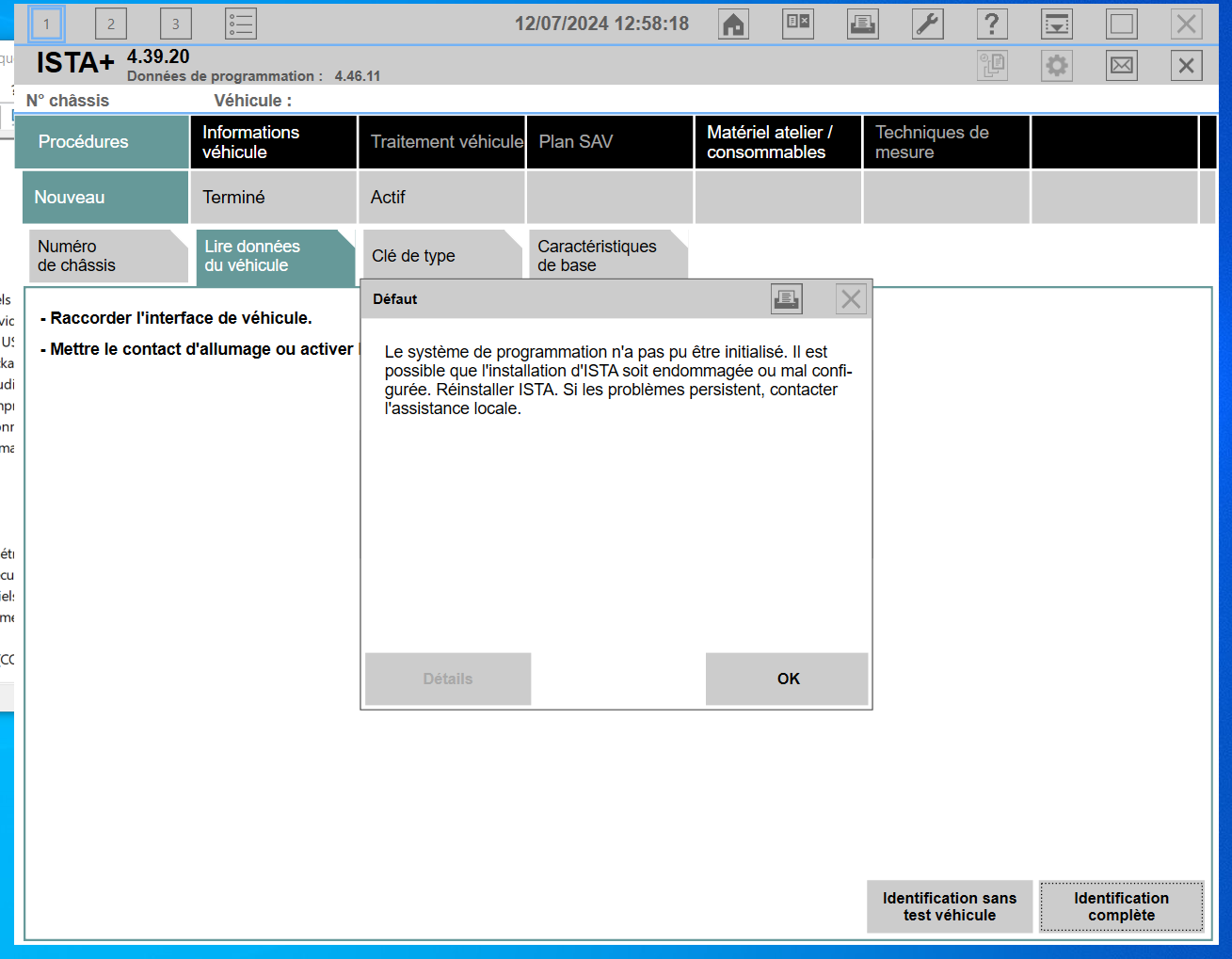
Task: Maximize the ISTA window
Action: (1122, 24)
